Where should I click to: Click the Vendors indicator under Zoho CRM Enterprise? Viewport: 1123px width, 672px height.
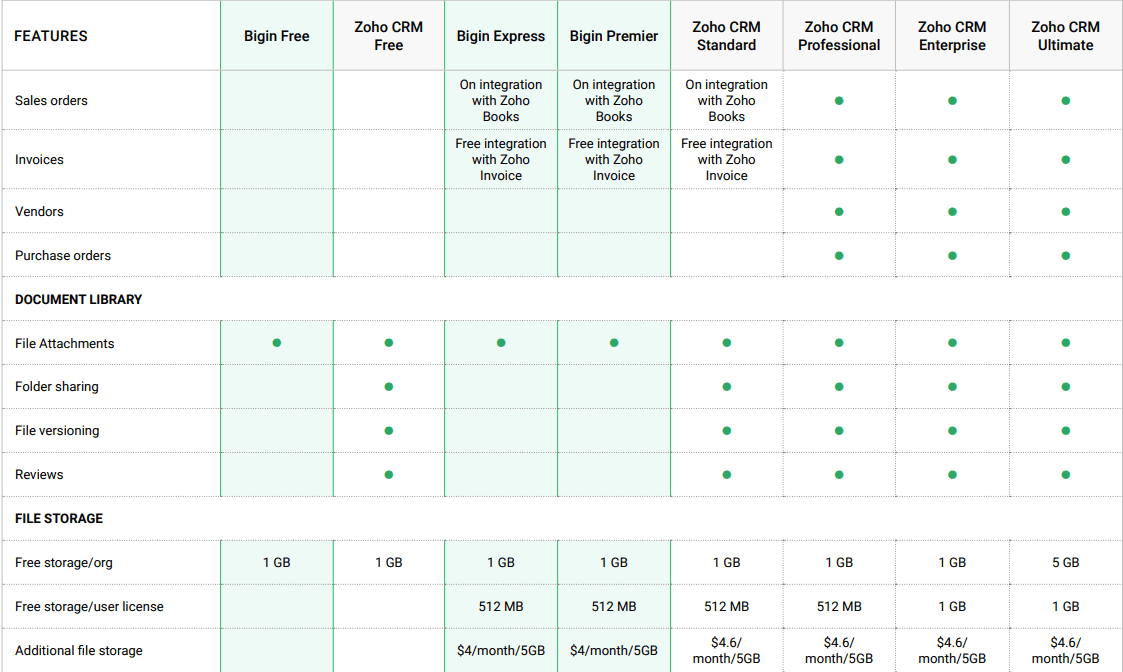tap(952, 211)
